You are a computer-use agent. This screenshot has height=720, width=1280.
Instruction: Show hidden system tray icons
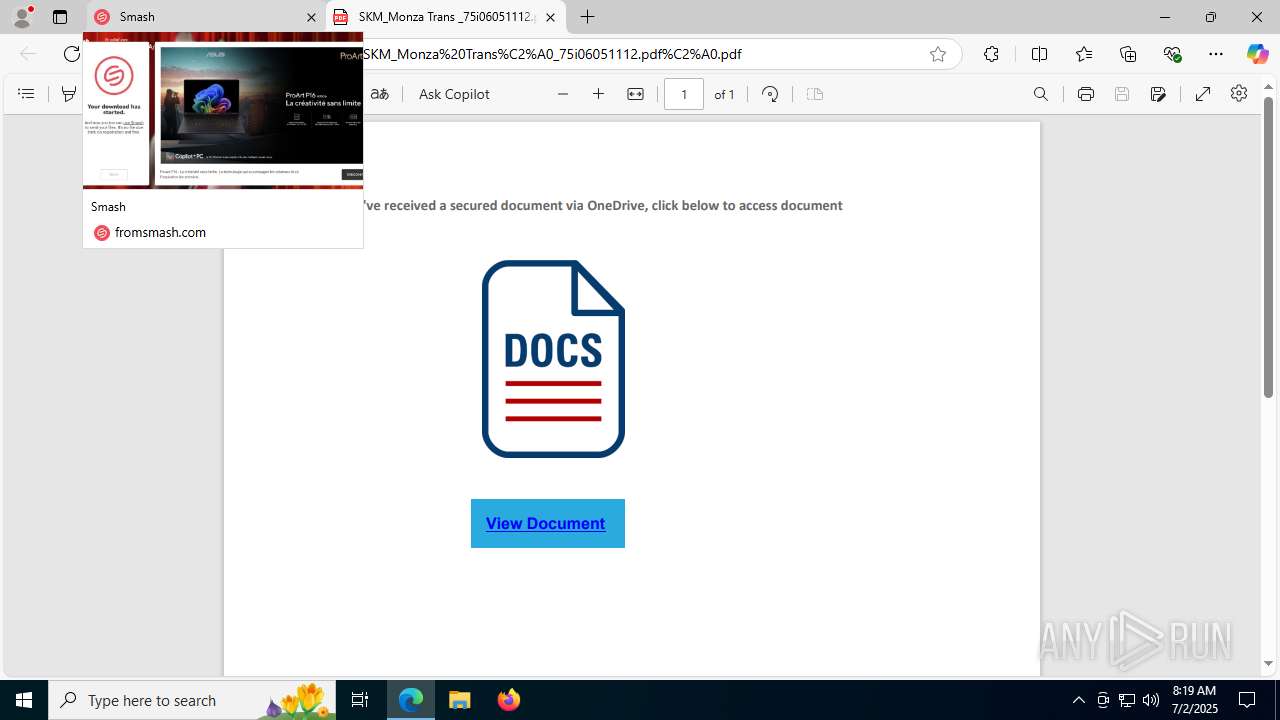1078,700
